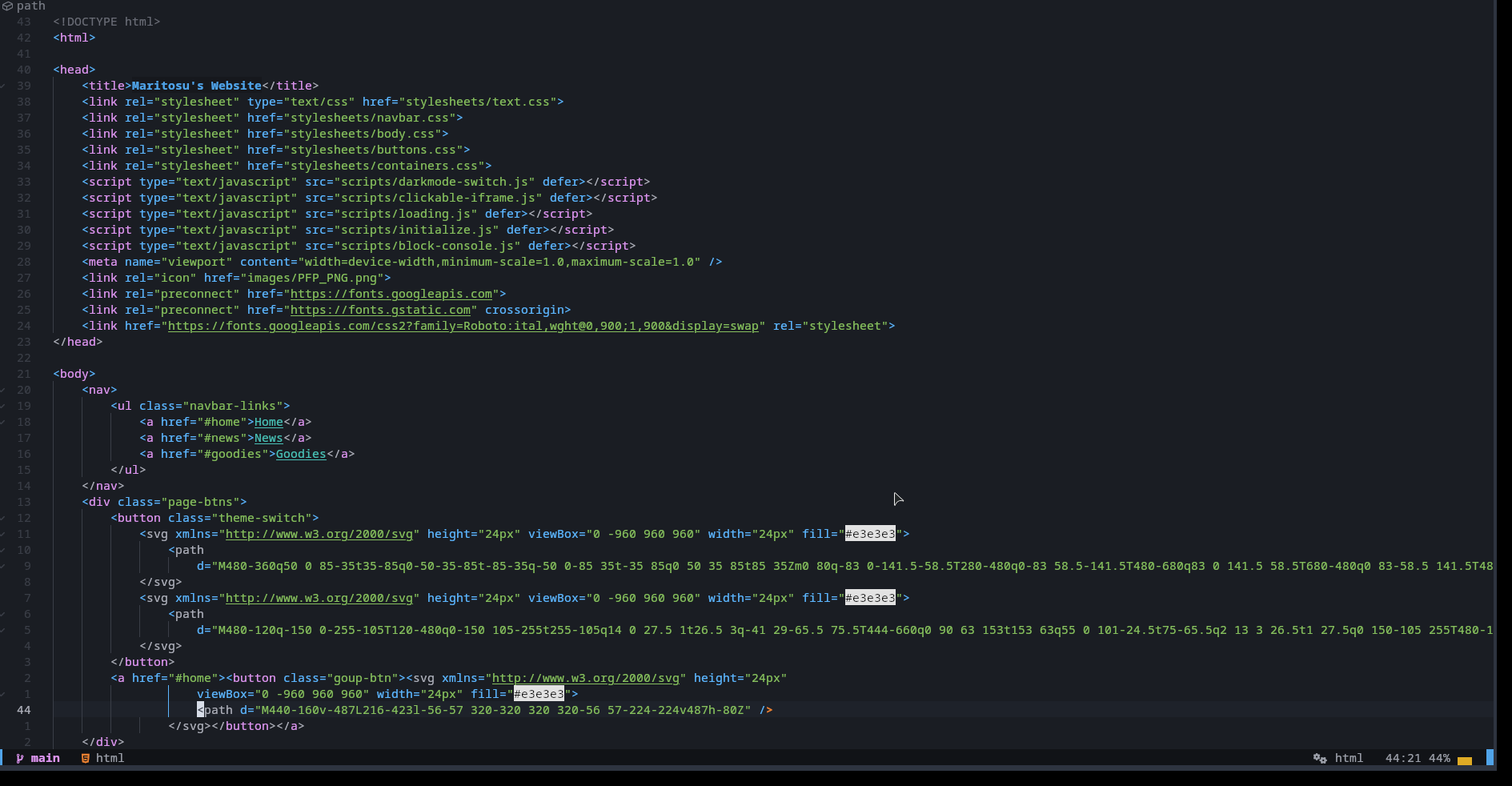Click the 44% file progress text
The image size is (1512, 786).
click(1439, 758)
